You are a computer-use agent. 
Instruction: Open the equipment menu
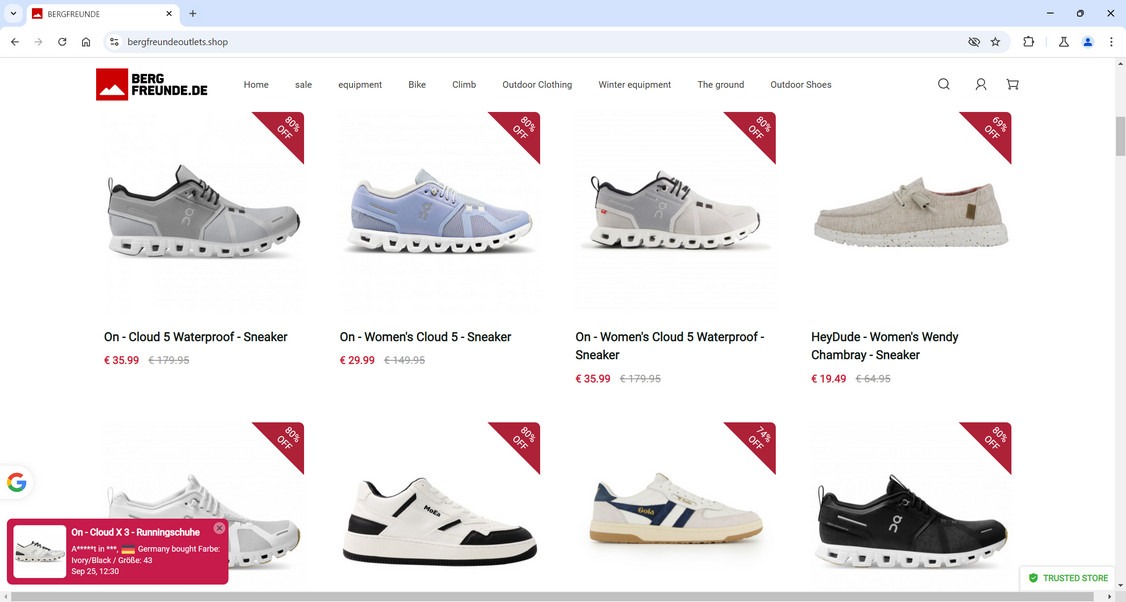click(360, 85)
